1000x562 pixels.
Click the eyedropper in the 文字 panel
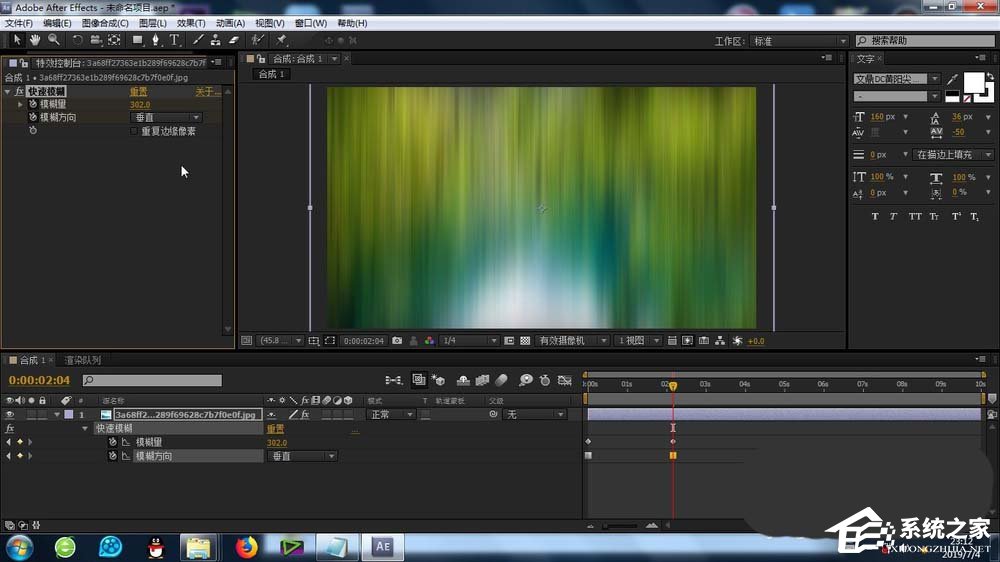click(x=952, y=79)
